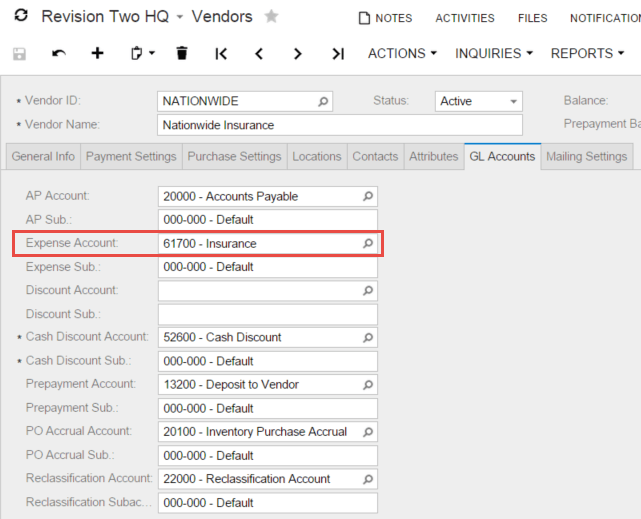The height and width of the screenshot is (519, 641).
Task: Open the clipboard dropdown arrow
Action: (152, 53)
